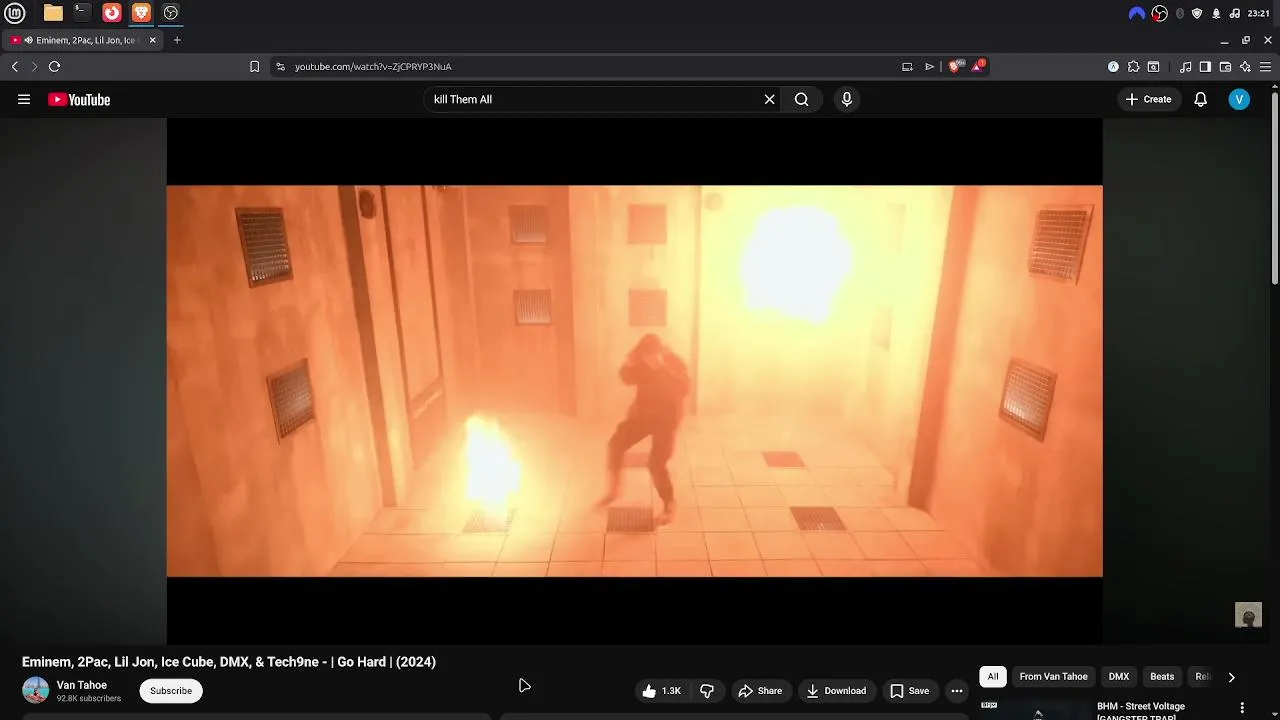This screenshot has height=720, width=1280.
Task: Open the YouTube guide hamburger menu
Action: (24, 99)
